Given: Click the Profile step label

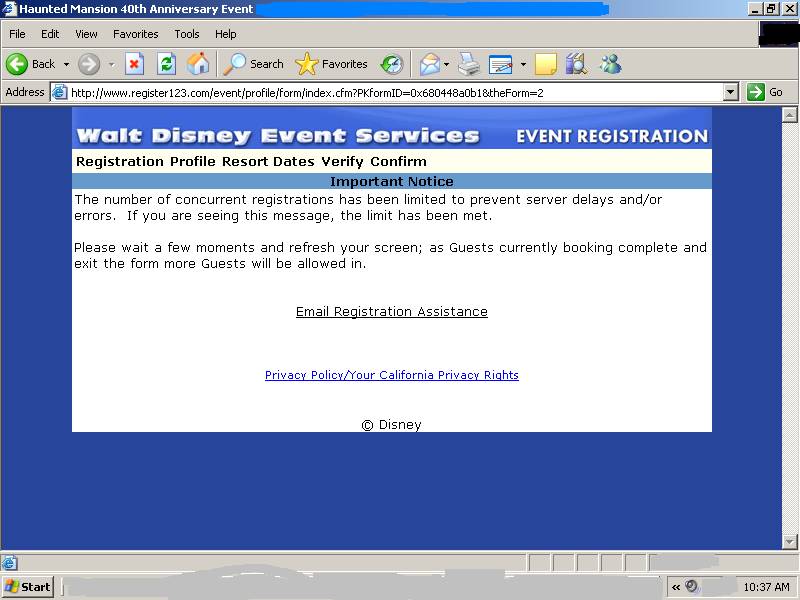Looking at the screenshot, I should pos(193,162).
